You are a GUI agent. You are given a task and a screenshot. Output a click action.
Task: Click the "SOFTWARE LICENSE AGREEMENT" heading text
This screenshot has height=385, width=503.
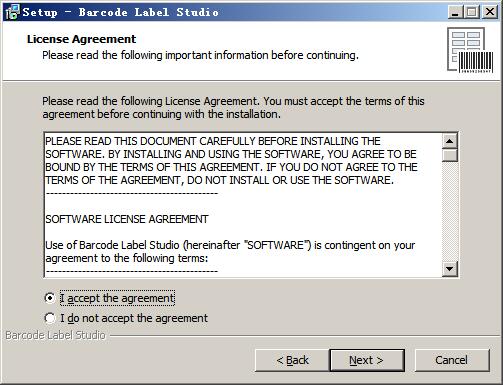coord(127,219)
